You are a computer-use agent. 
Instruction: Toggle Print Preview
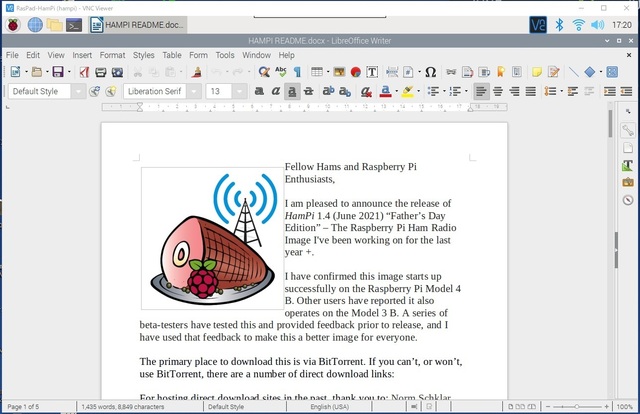(118, 72)
